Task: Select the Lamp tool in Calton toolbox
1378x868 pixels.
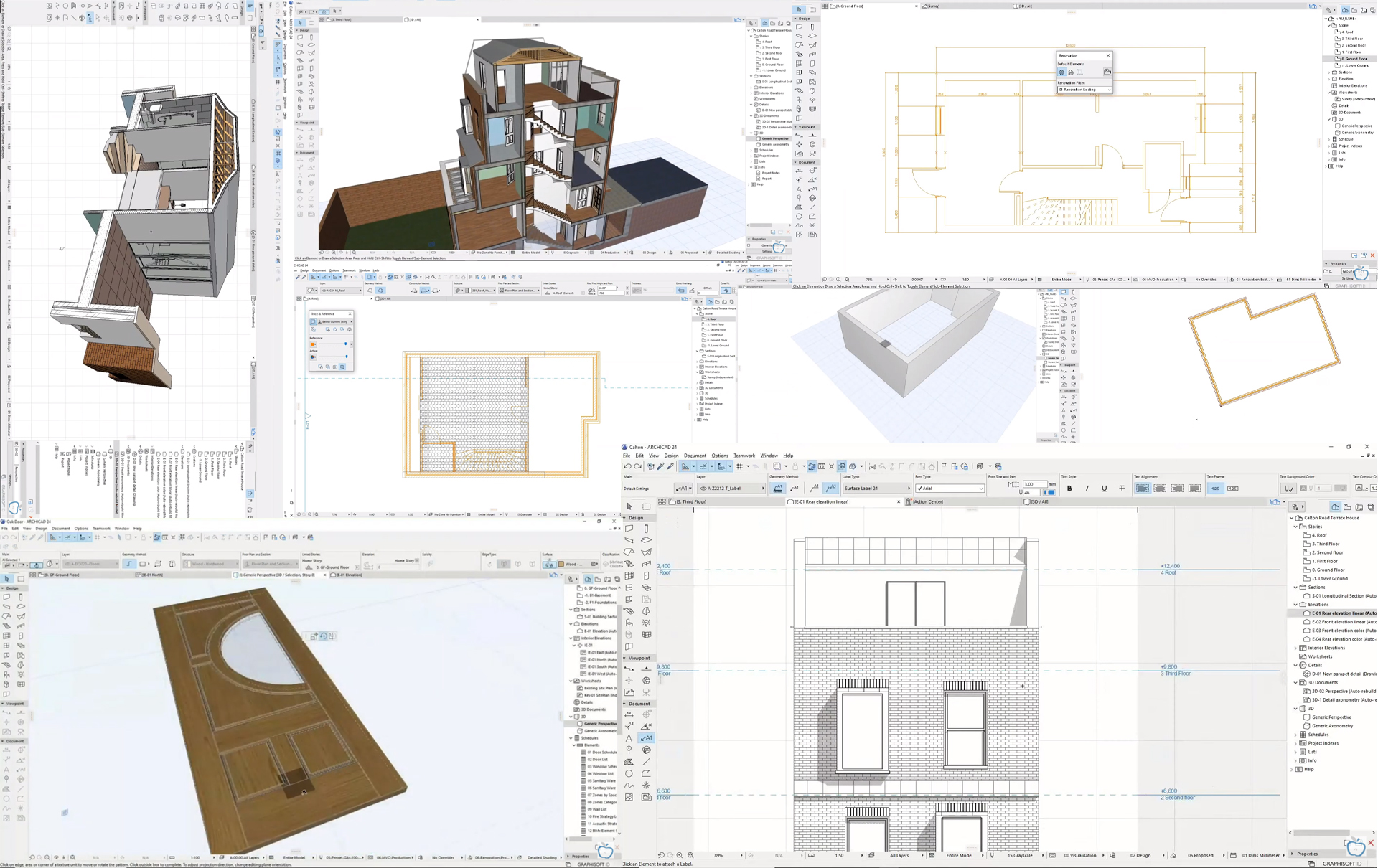Action: click(647, 623)
